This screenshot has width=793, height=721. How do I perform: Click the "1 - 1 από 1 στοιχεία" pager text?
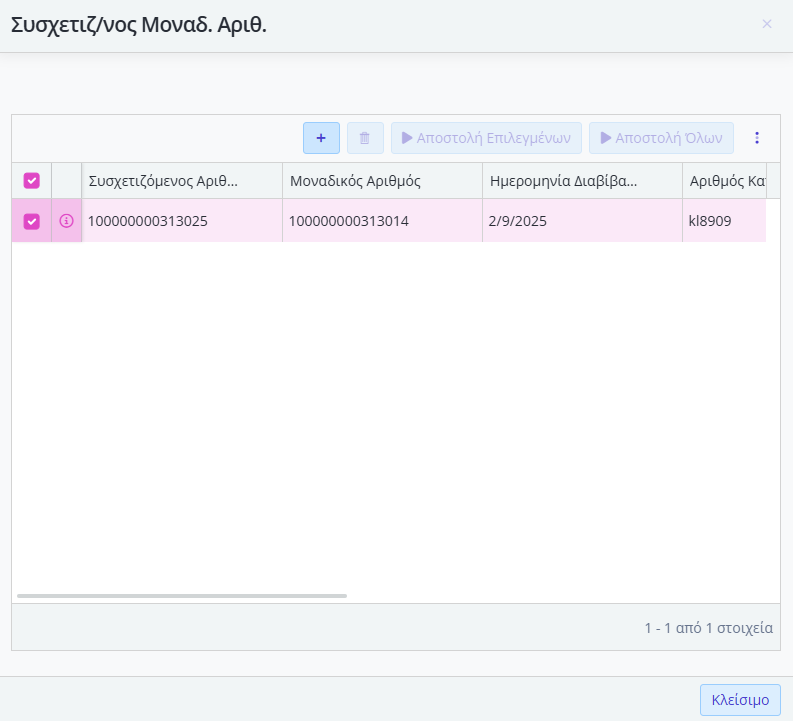point(708,628)
